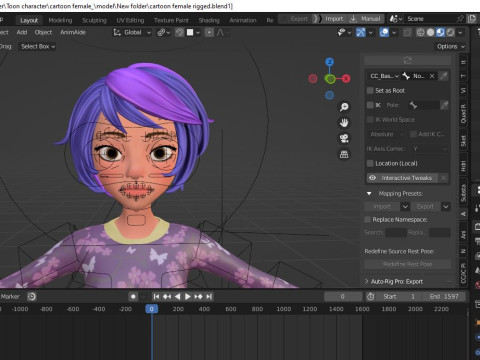
Task: Toggle viewport overlays icon
Action: (x=384, y=32)
